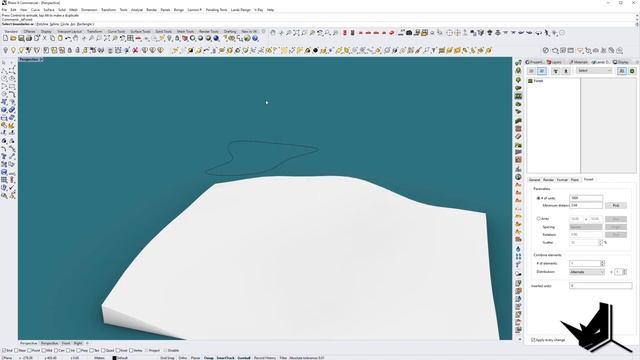The height and width of the screenshot is (360, 640).
Task: Click the pointer select tool in left sidebar
Action: click(x=4, y=63)
